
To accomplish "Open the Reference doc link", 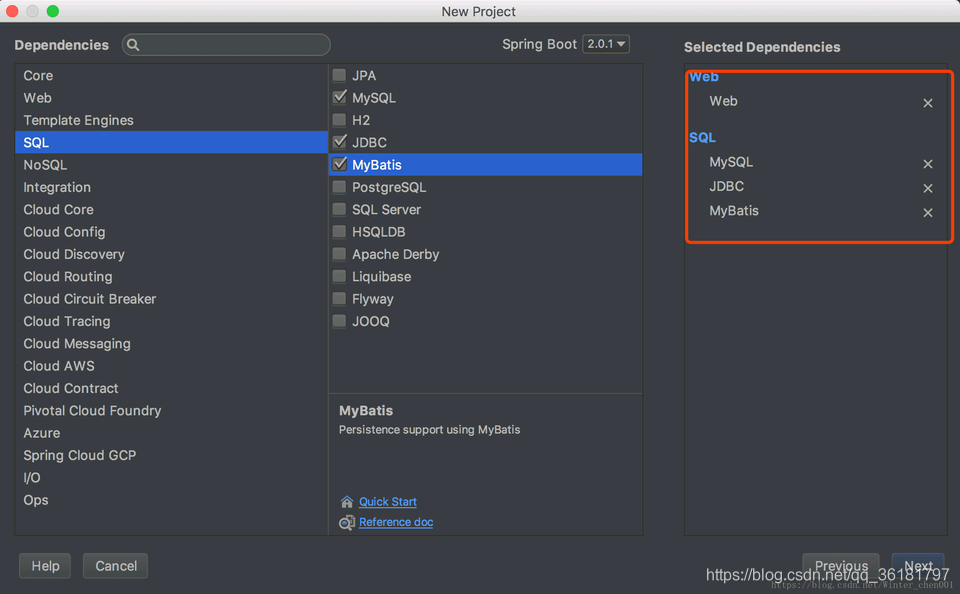I will pyautogui.click(x=396, y=522).
